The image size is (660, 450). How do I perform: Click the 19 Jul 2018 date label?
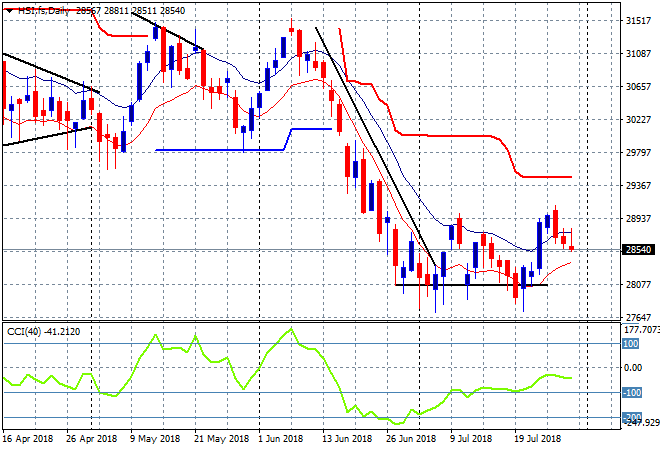(x=538, y=439)
